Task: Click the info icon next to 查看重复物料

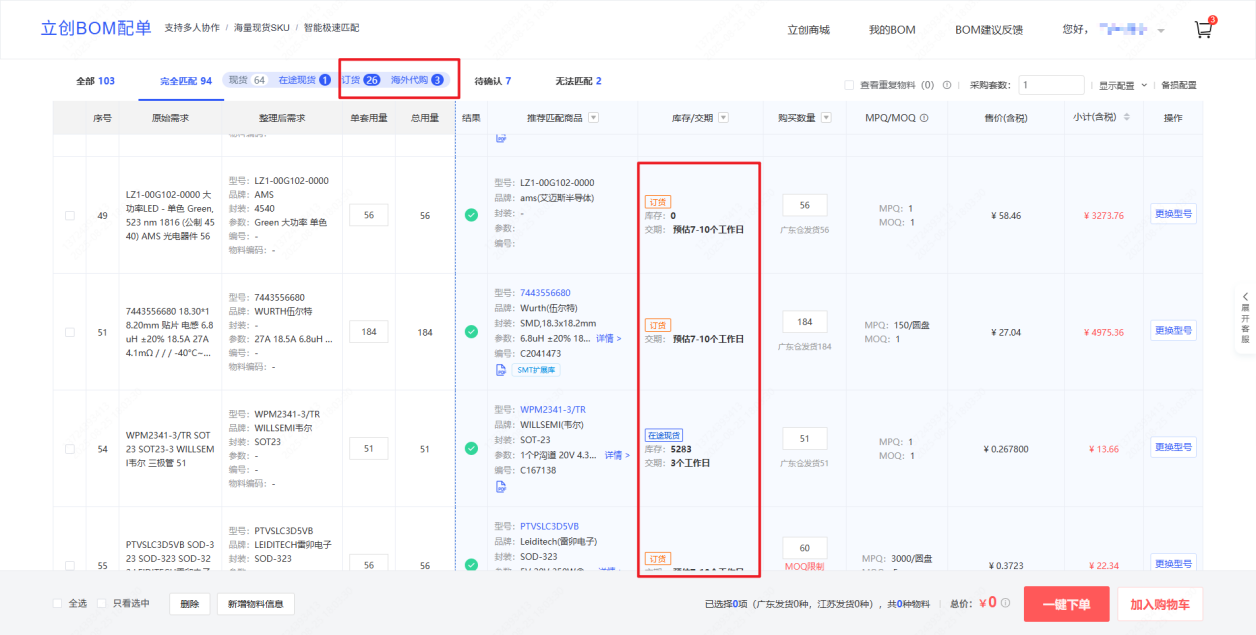Action: point(946,85)
